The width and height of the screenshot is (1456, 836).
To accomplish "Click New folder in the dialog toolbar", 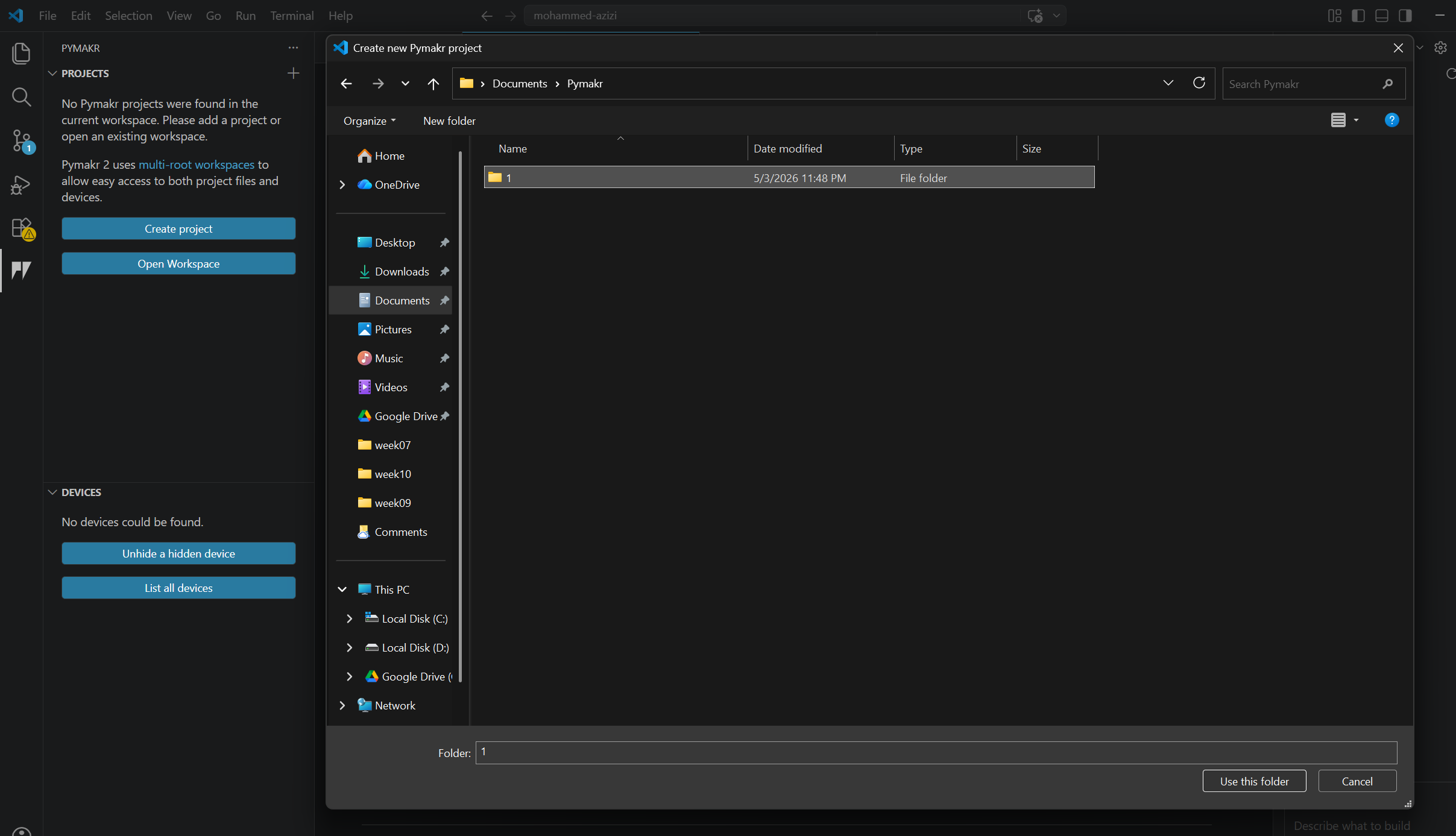I will tap(449, 121).
